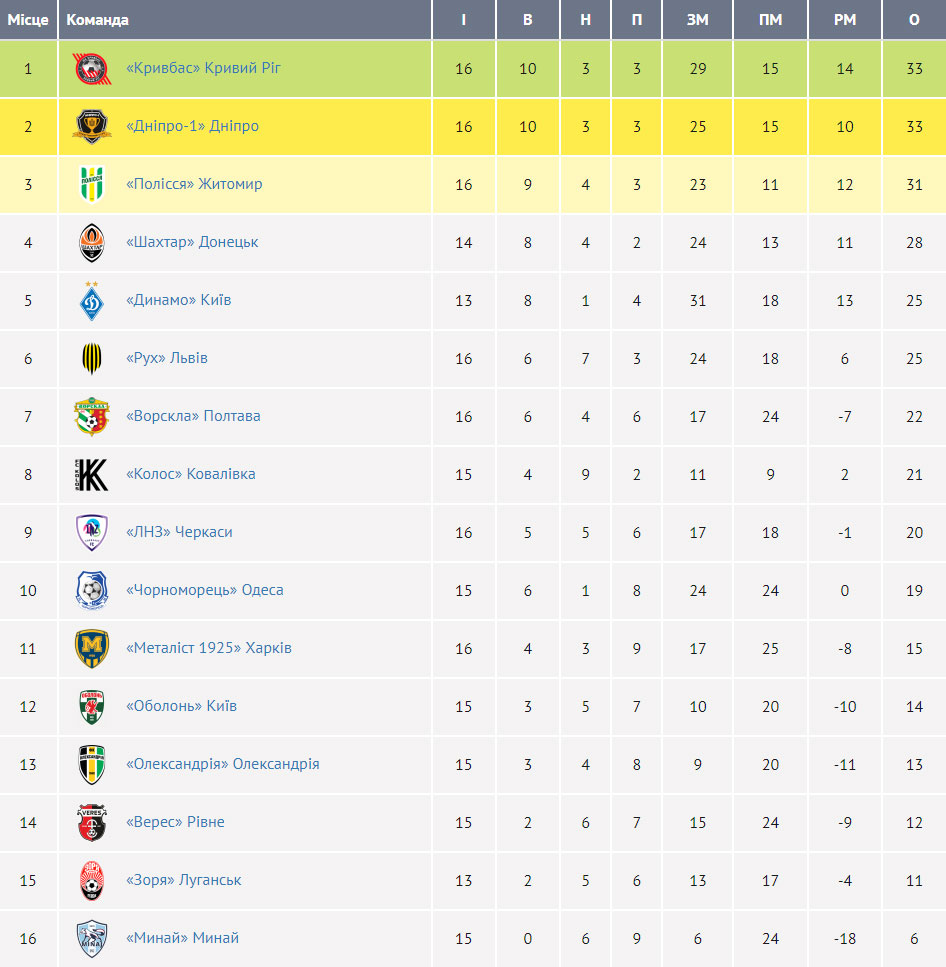Click the Команда column header
Viewport: 946px width, 967px height.
[97, 20]
